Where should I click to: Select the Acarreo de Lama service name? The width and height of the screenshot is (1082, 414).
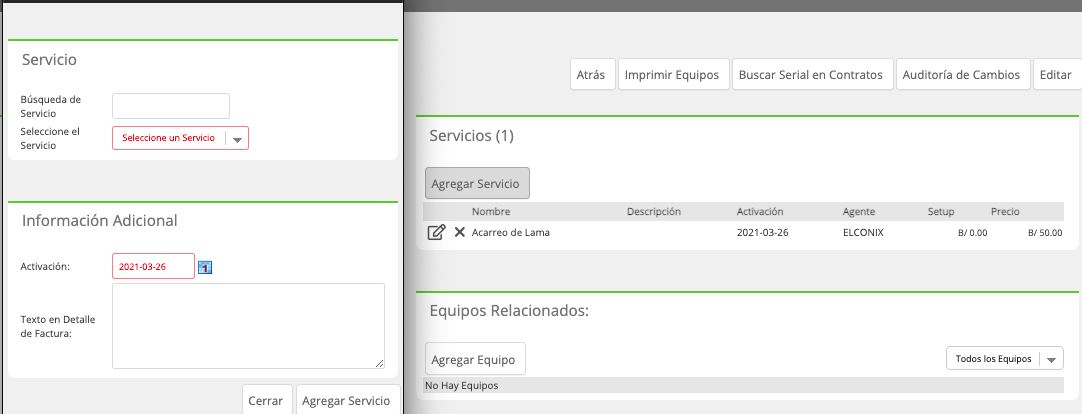[511, 233]
